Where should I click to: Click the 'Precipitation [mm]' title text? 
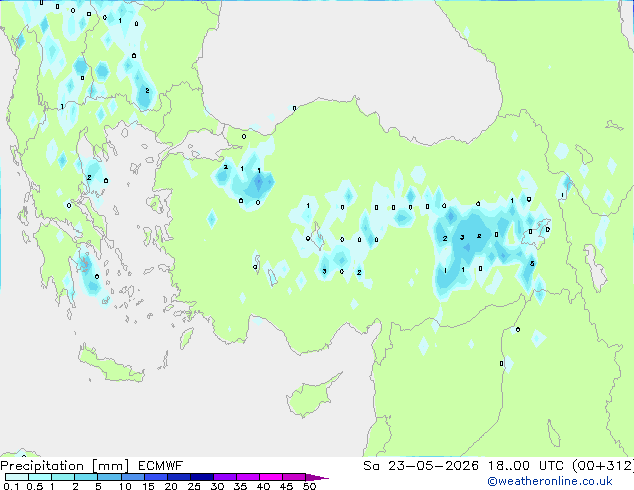click(64, 466)
